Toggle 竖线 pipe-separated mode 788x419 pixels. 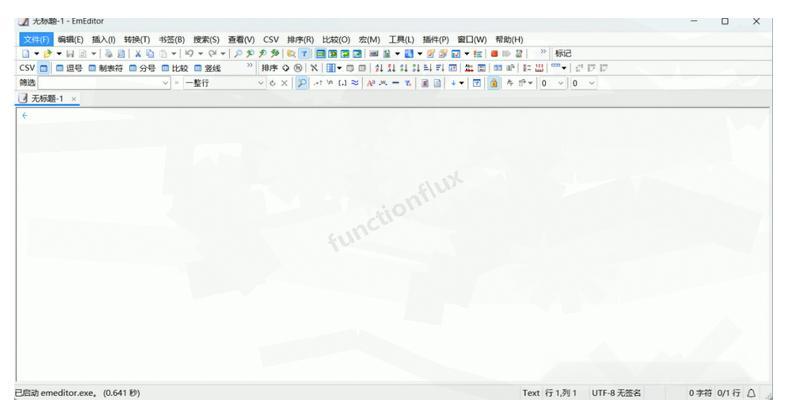coord(208,68)
